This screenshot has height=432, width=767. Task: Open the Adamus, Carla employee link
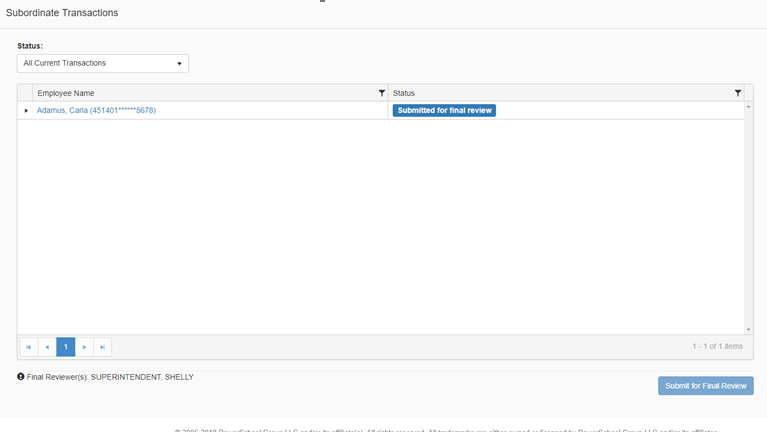pos(96,110)
